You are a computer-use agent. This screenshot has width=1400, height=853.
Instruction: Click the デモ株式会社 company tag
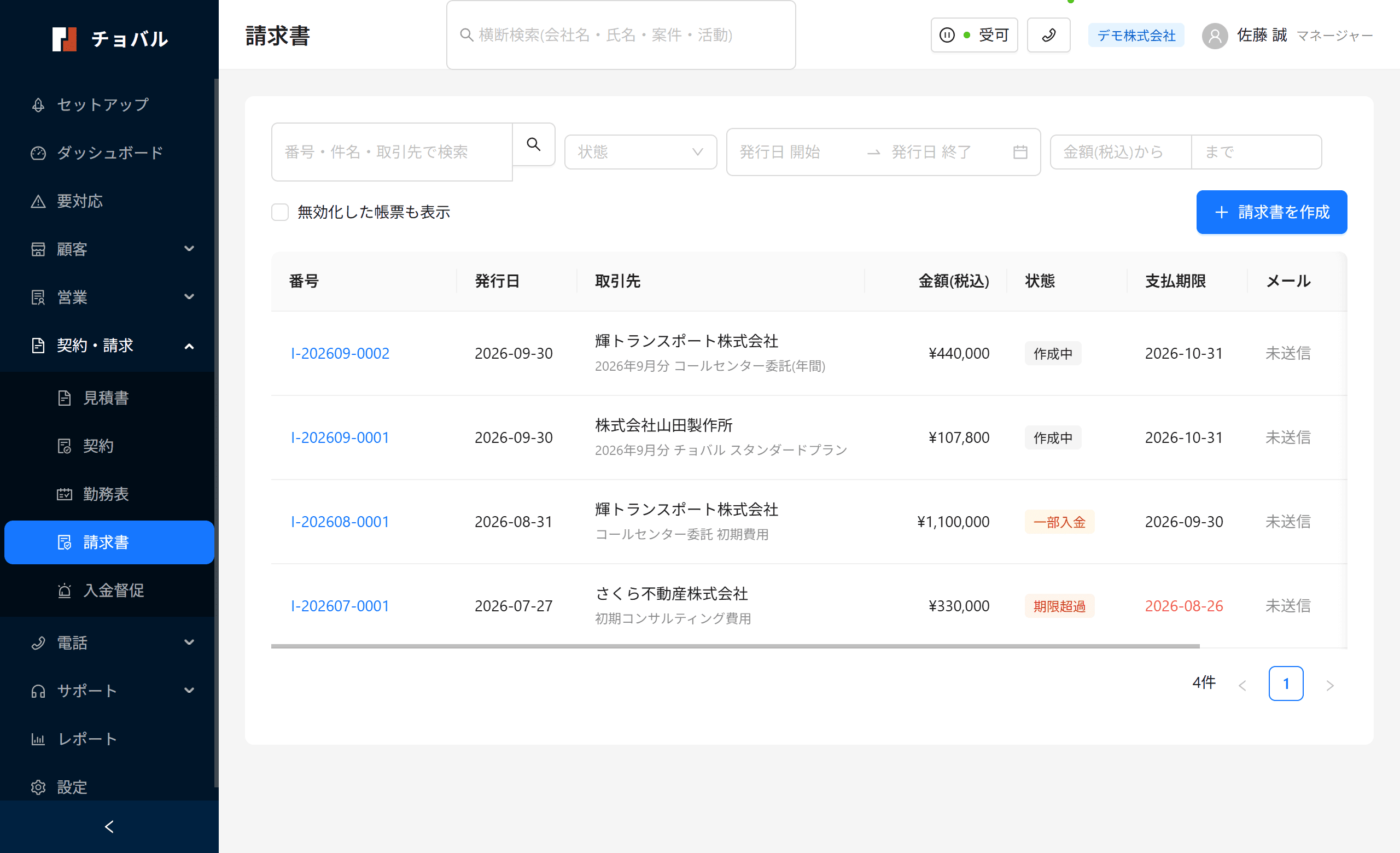click(x=1136, y=35)
